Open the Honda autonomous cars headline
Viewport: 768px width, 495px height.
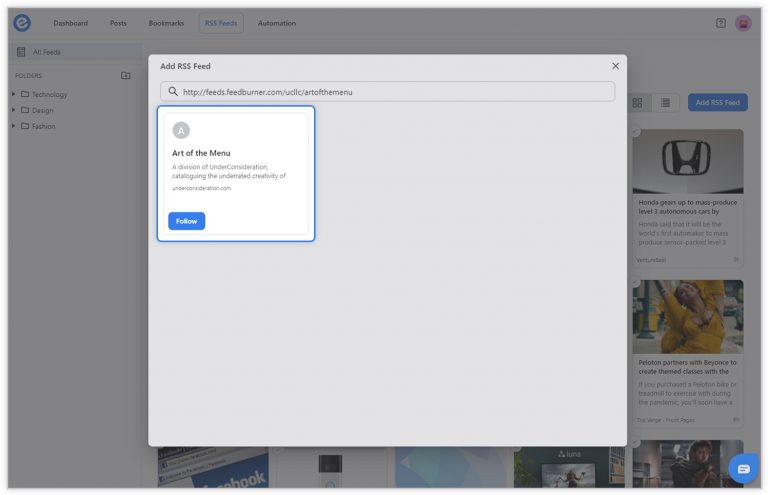(x=688, y=207)
